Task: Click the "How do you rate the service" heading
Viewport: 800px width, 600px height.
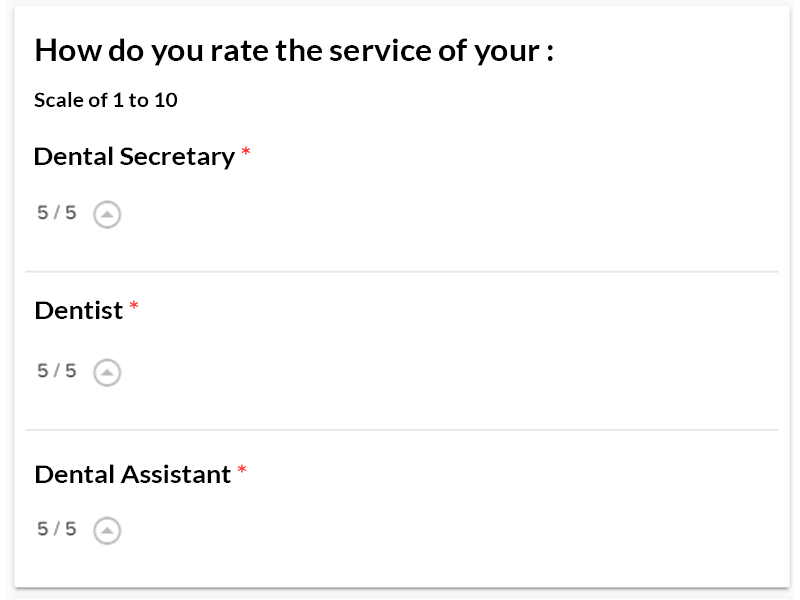Action: pyautogui.click(x=294, y=51)
